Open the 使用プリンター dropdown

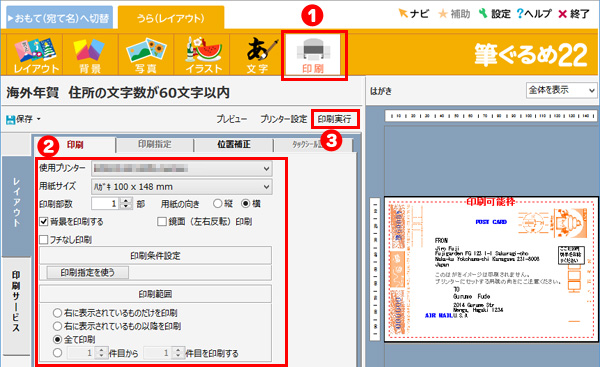point(182,168)
